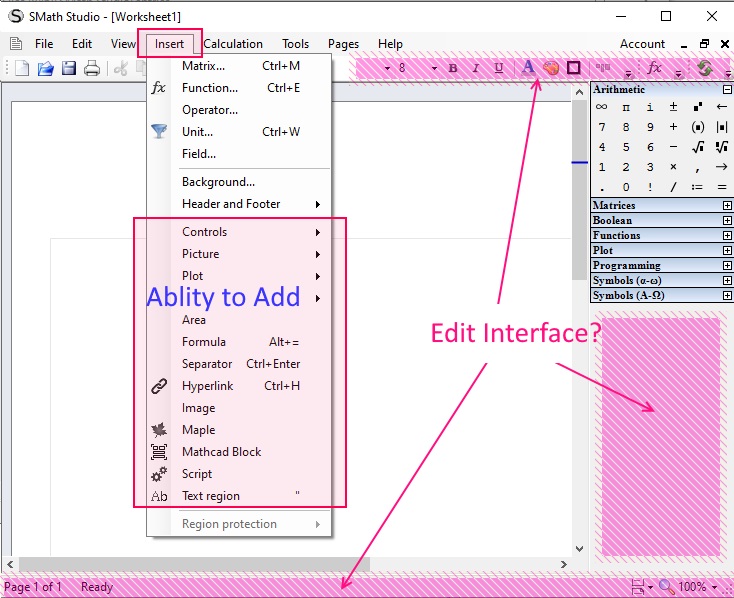Viewport: 734px width, 598px height.
Task: Click the text color 'A' icon
Action: coord(528,68)
